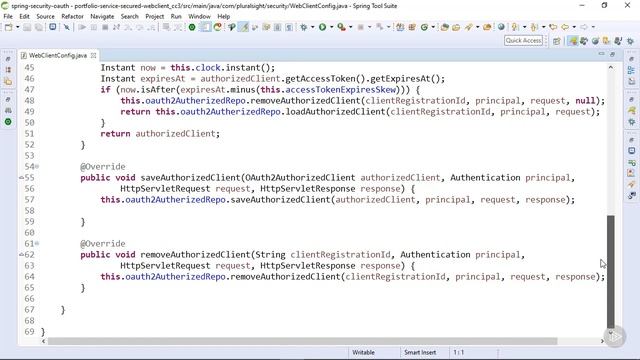The image size is (640, 360).
Task: Click the Run External Tools icon
Action: click(x=341, y=27)
